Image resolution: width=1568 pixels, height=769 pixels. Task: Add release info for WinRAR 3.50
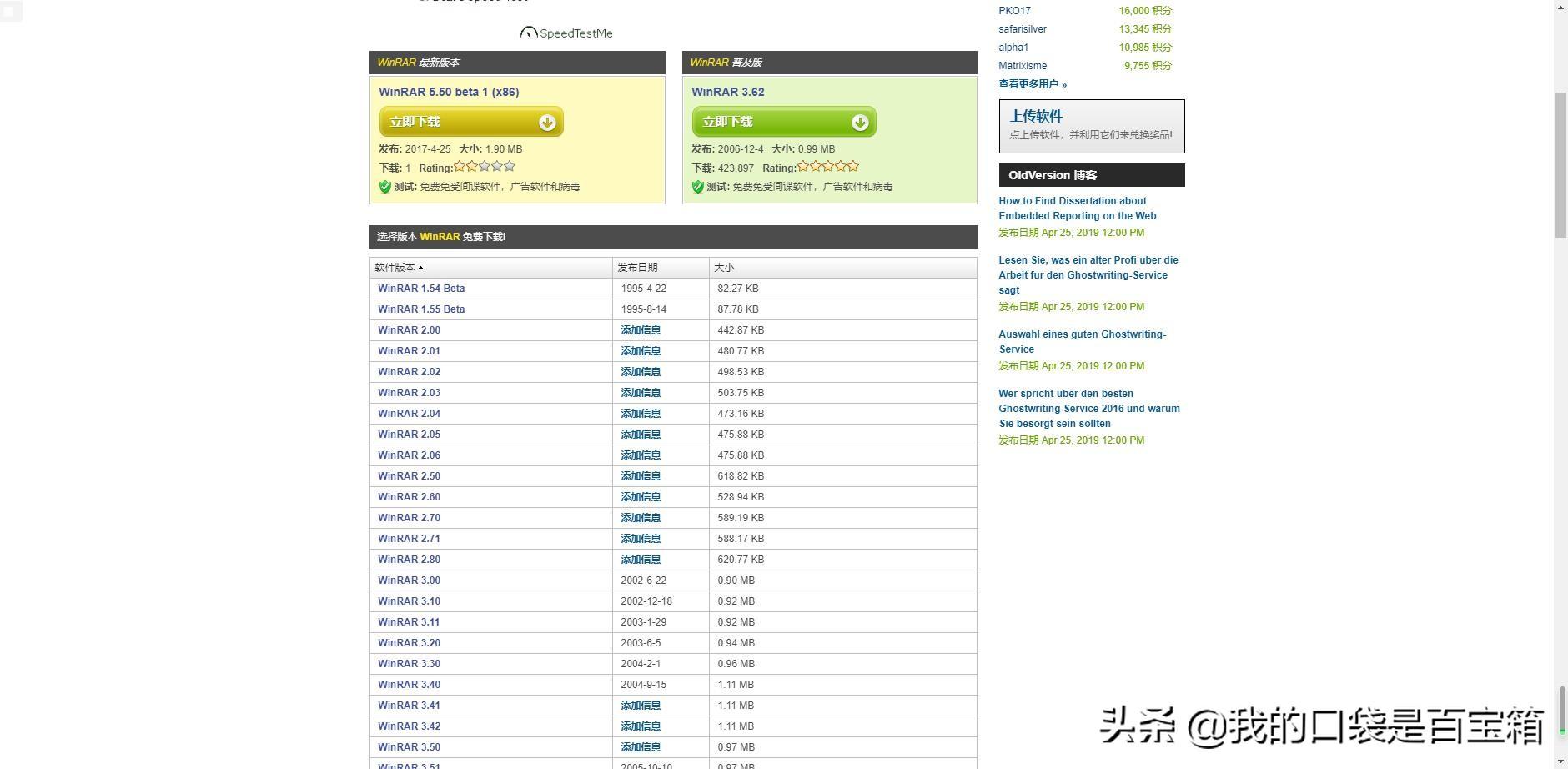pyautogui.click(x=641, y=747)
